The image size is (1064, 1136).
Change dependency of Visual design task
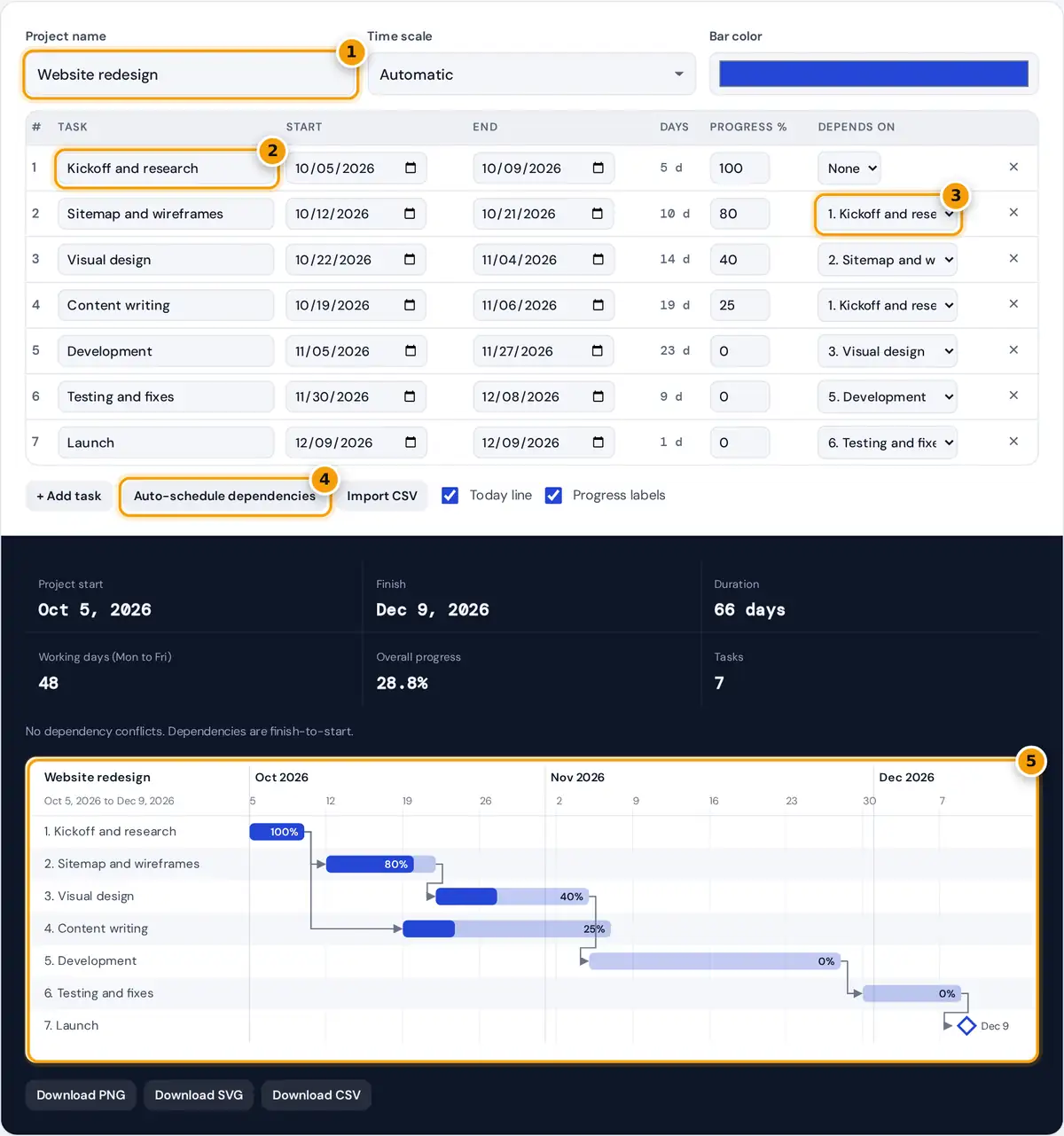tap(888, 260)
